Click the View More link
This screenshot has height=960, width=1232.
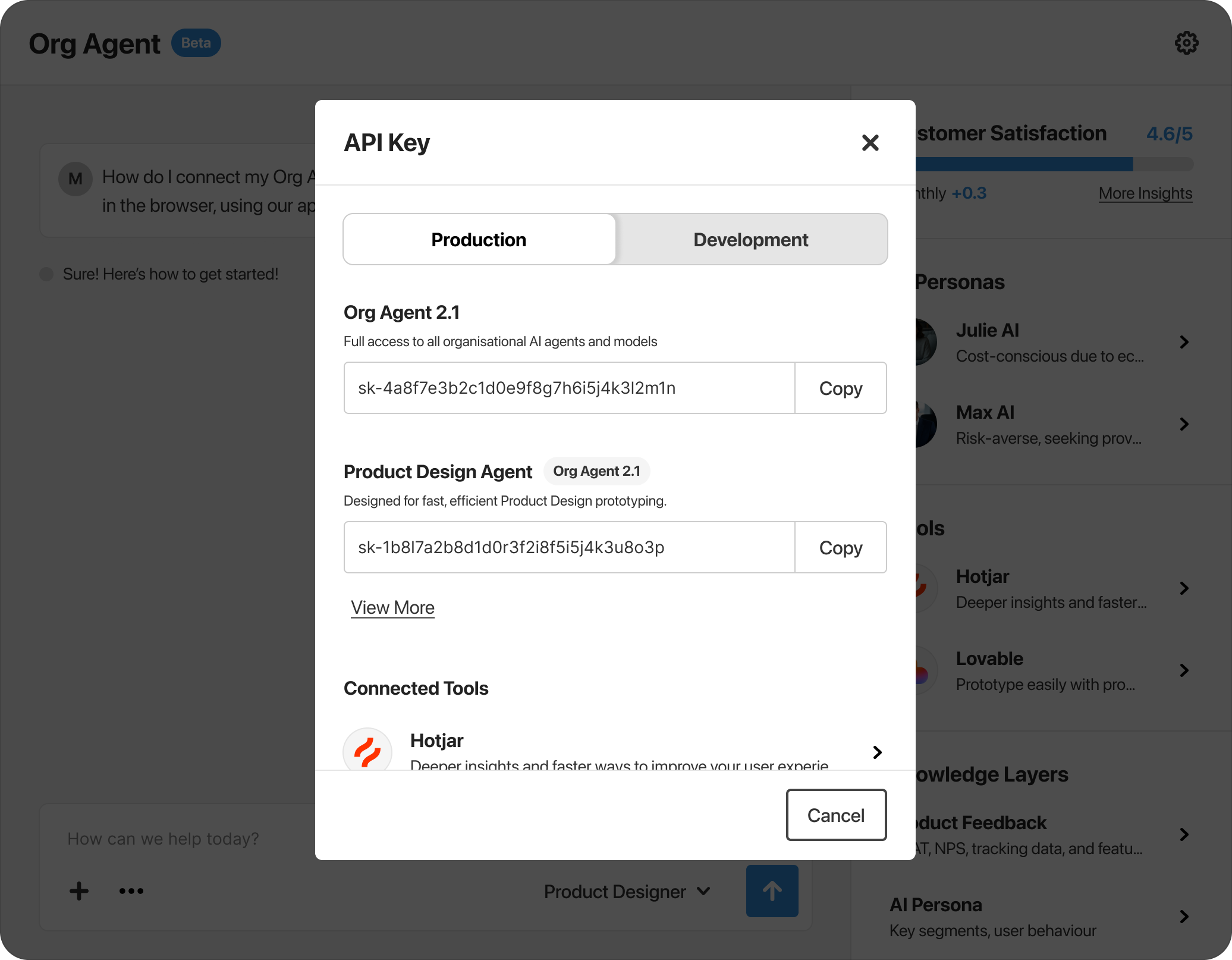392,608
